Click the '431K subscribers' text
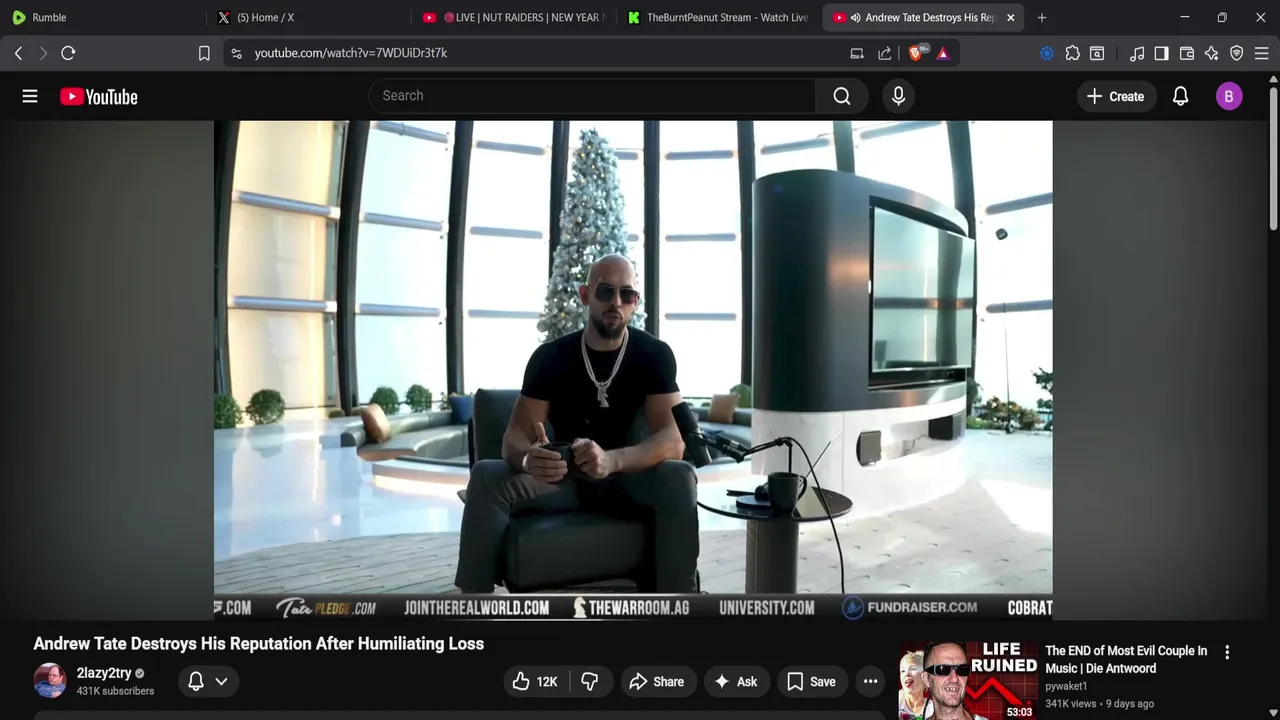 115,691
